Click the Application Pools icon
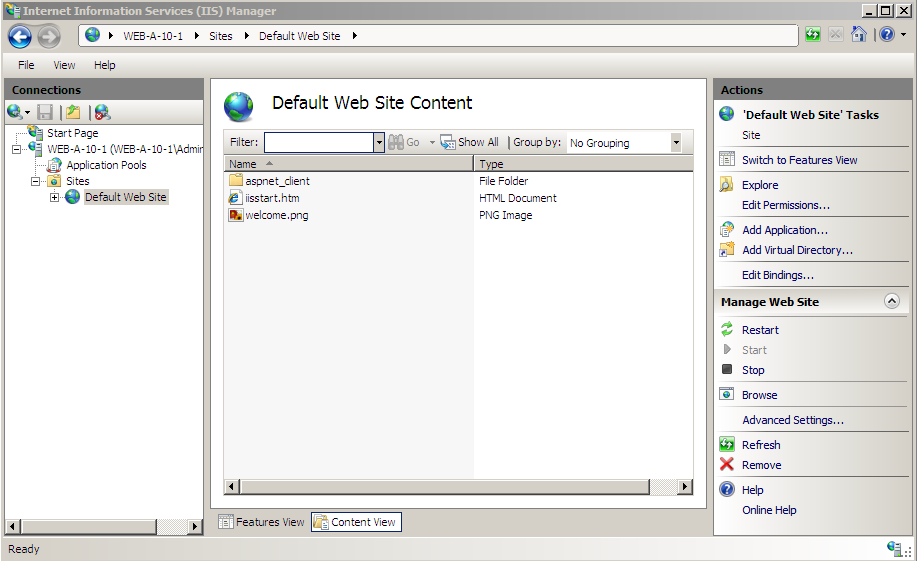The height and width of the screenshot is (561, 917). [54, 165]
